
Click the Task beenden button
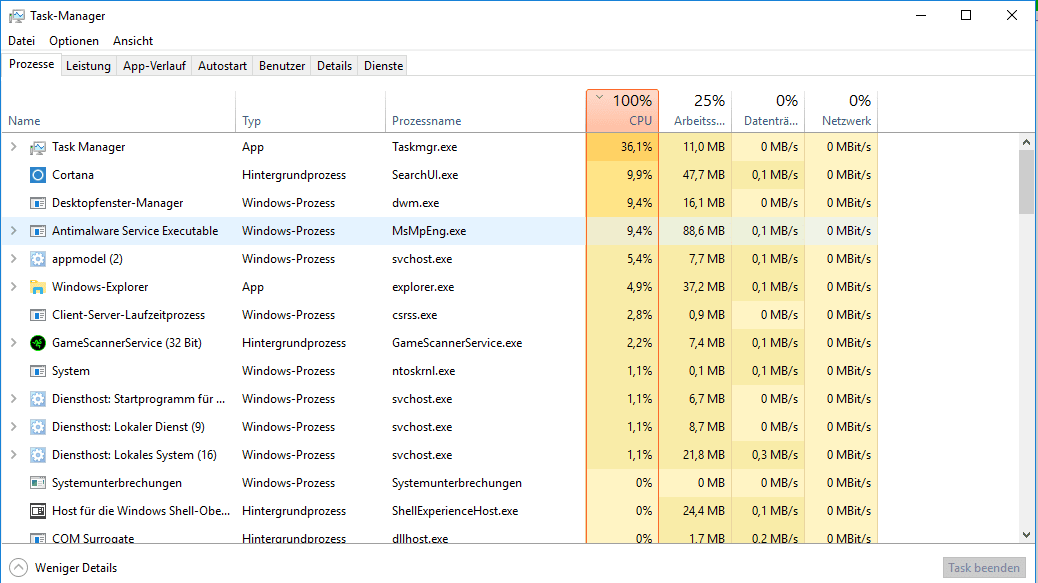click(984, 568)
